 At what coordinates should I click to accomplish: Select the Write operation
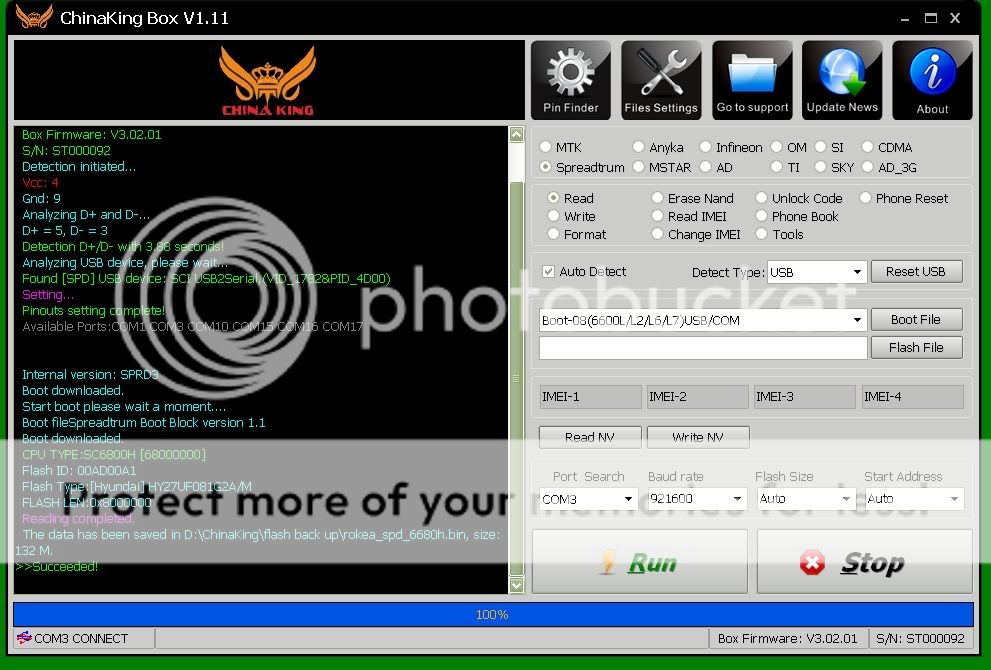click(553, 216)
